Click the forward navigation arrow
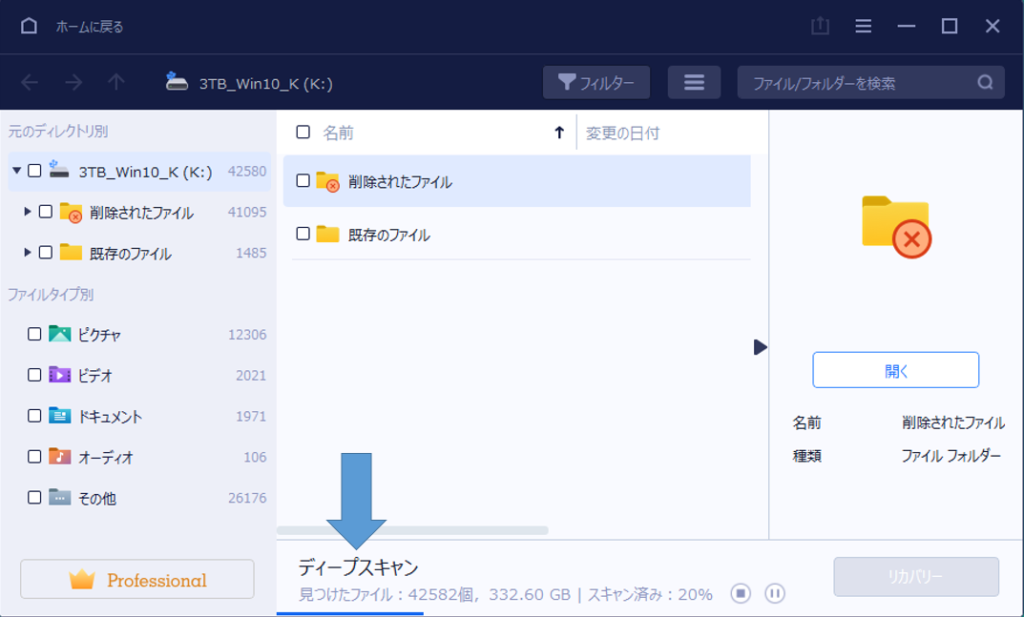The height and width of the screenshot is (617, 1024). tap(77, 82)
